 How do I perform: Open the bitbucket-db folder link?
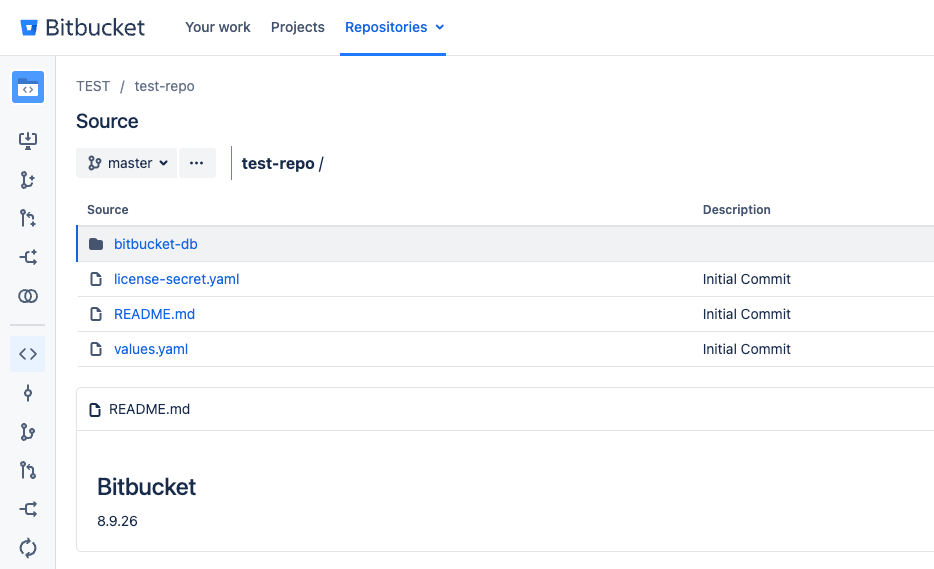coord(155,244)
